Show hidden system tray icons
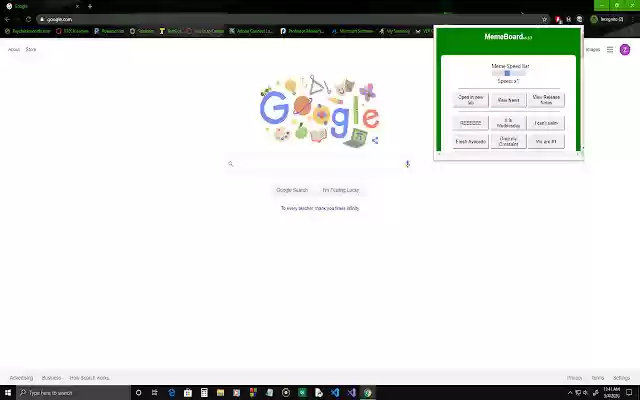 (570, 393)
